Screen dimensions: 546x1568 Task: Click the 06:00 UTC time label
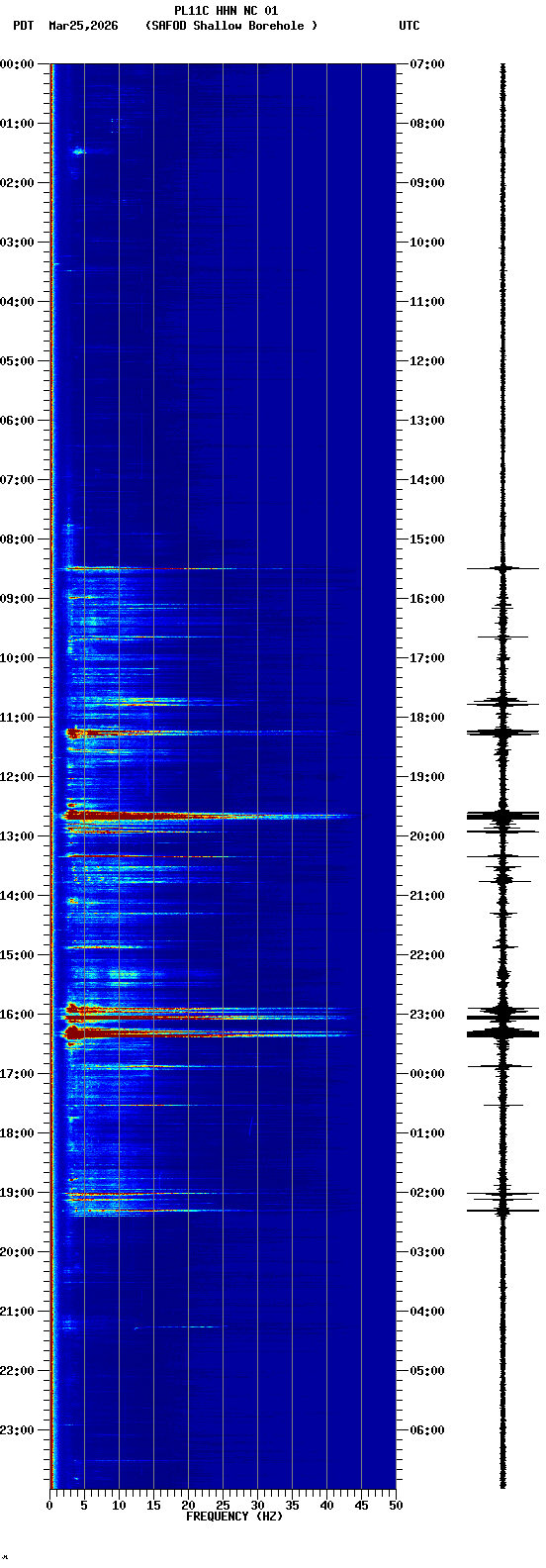[x=427, y=1430]
